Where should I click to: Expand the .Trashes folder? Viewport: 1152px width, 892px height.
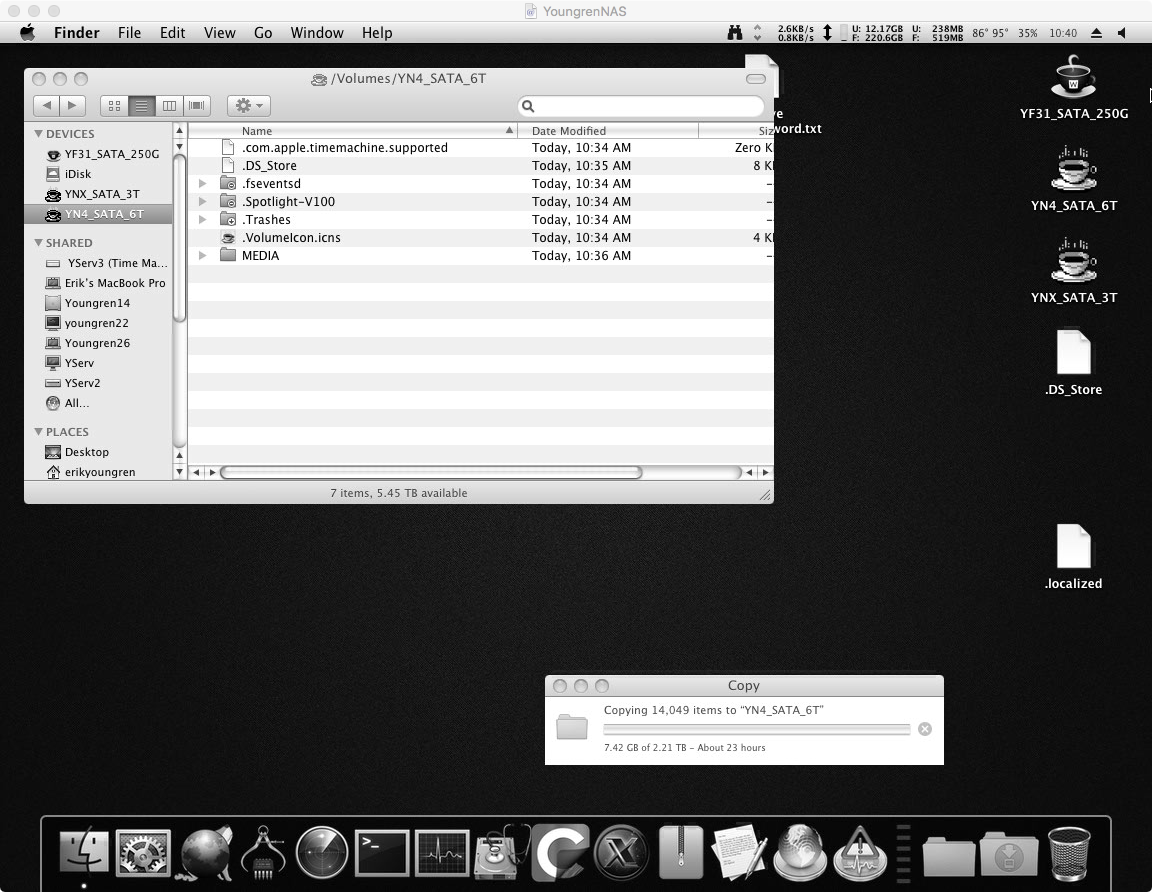point(203,219)
